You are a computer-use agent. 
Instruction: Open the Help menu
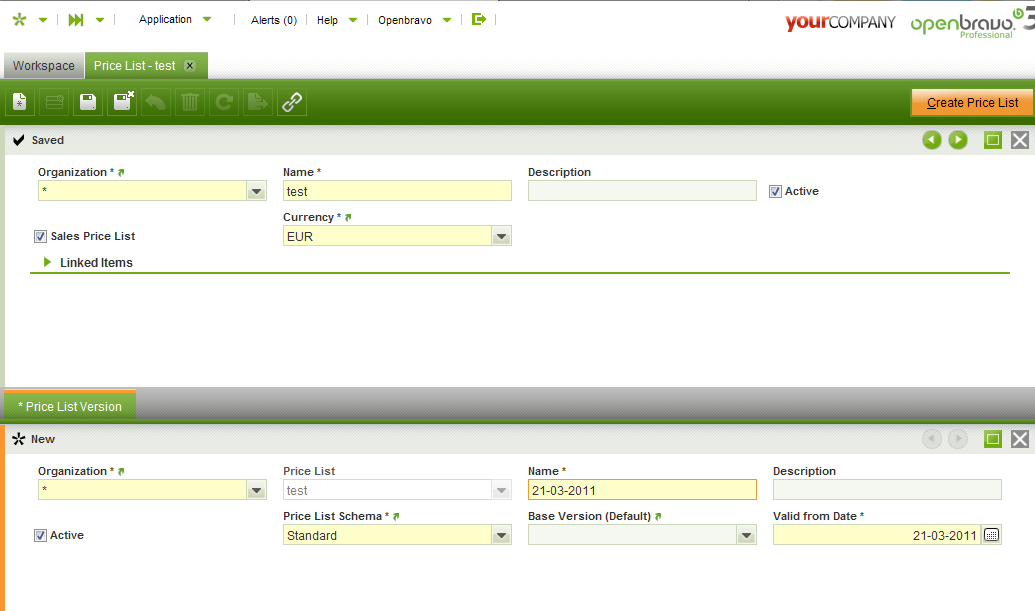pos(337,20)
